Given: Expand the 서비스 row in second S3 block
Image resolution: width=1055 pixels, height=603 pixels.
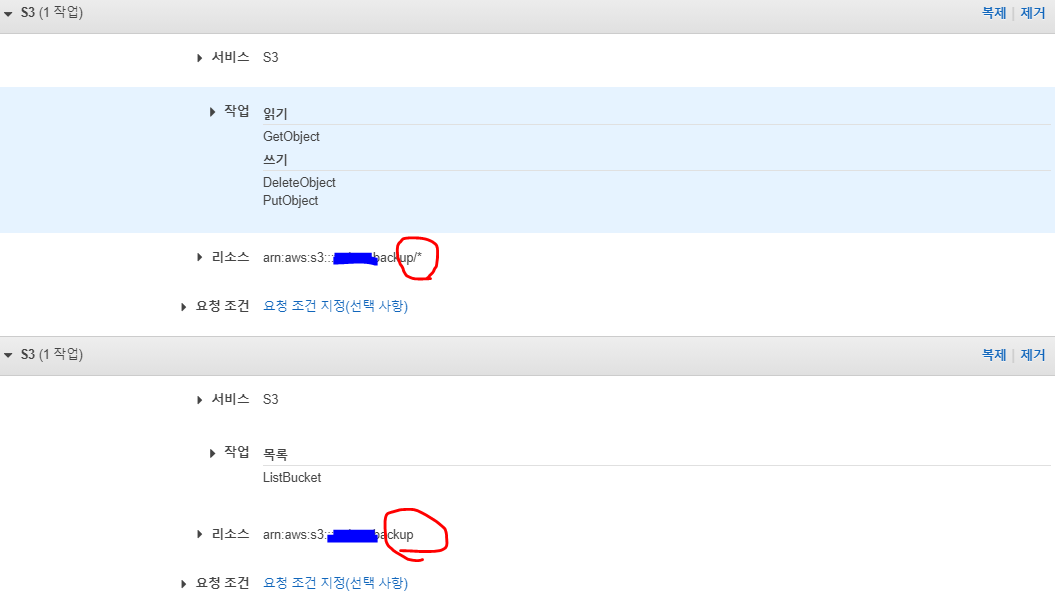Looking at the screenshot, I should coord(199,400).
